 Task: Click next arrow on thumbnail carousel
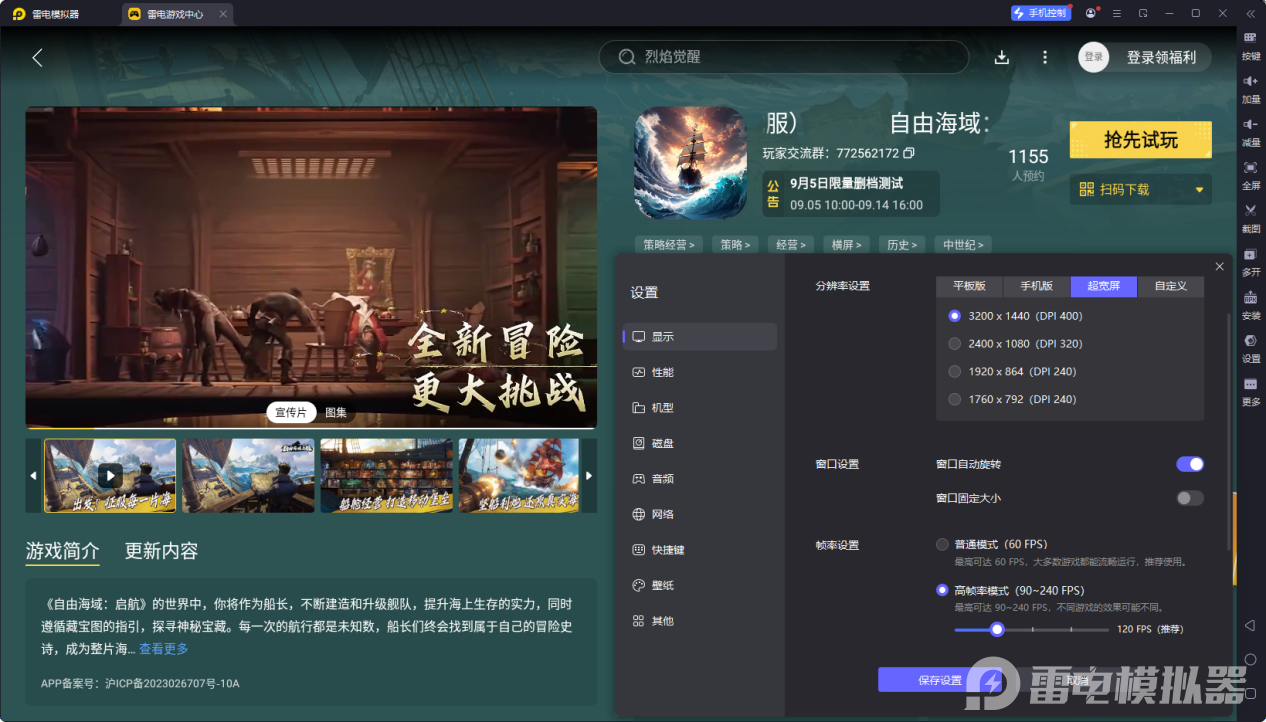pyautogui.click(x=589, y=476)
